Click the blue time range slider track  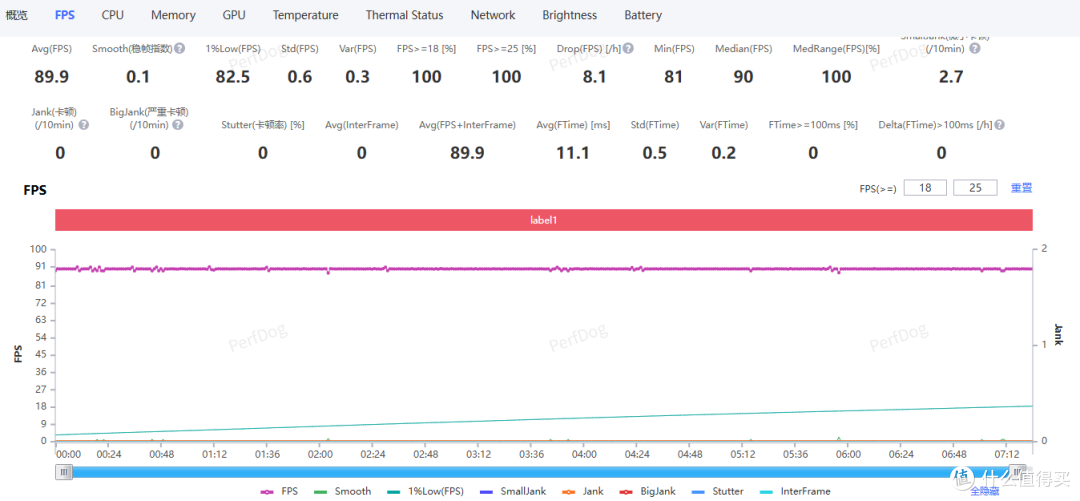(541, 472)
